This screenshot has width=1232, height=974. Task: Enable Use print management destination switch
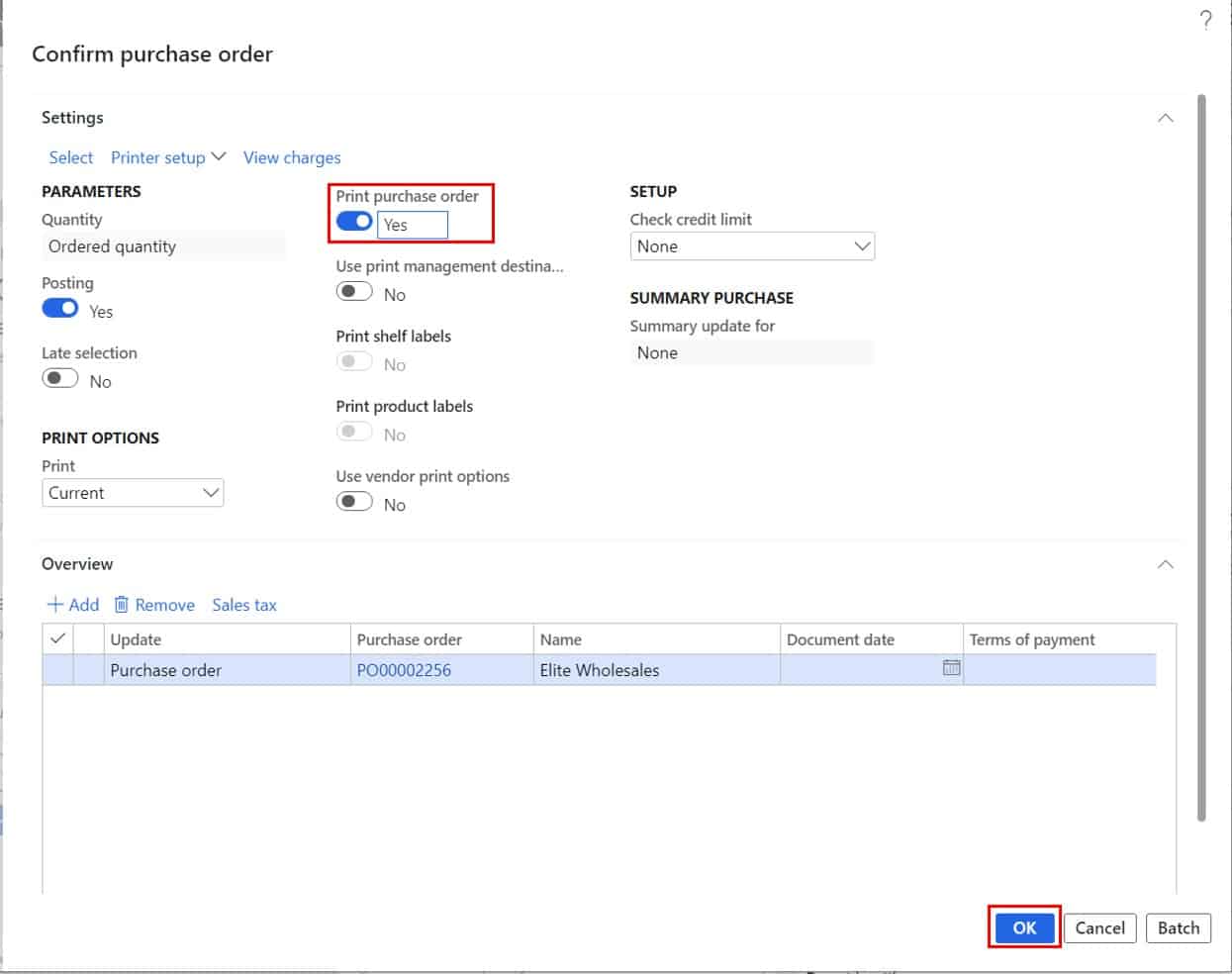(354, 292)
